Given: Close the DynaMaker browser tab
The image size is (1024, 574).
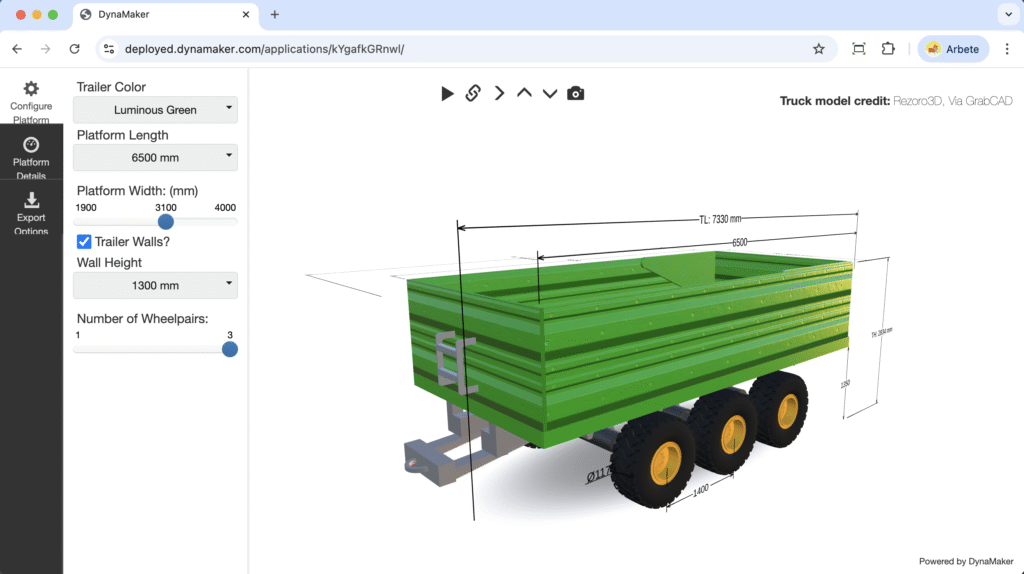Looking at the screenshot, I should click(246, 14).
